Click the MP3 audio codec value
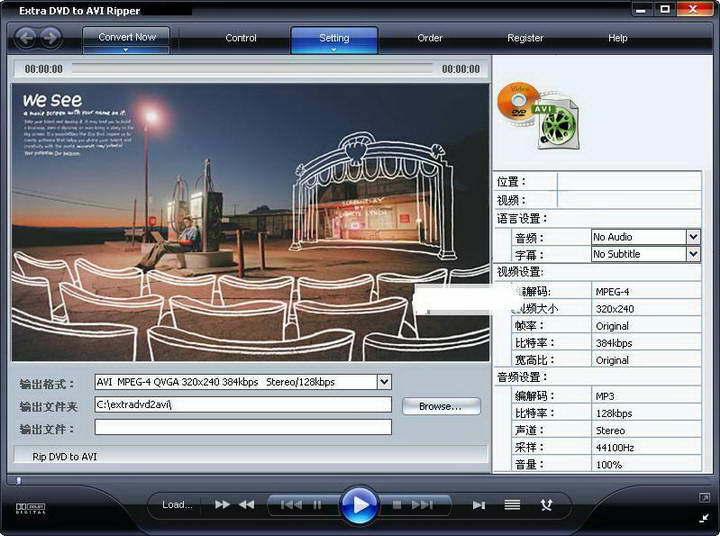Image resolution: width=720 pixels, height=536 pixels. 605,396
